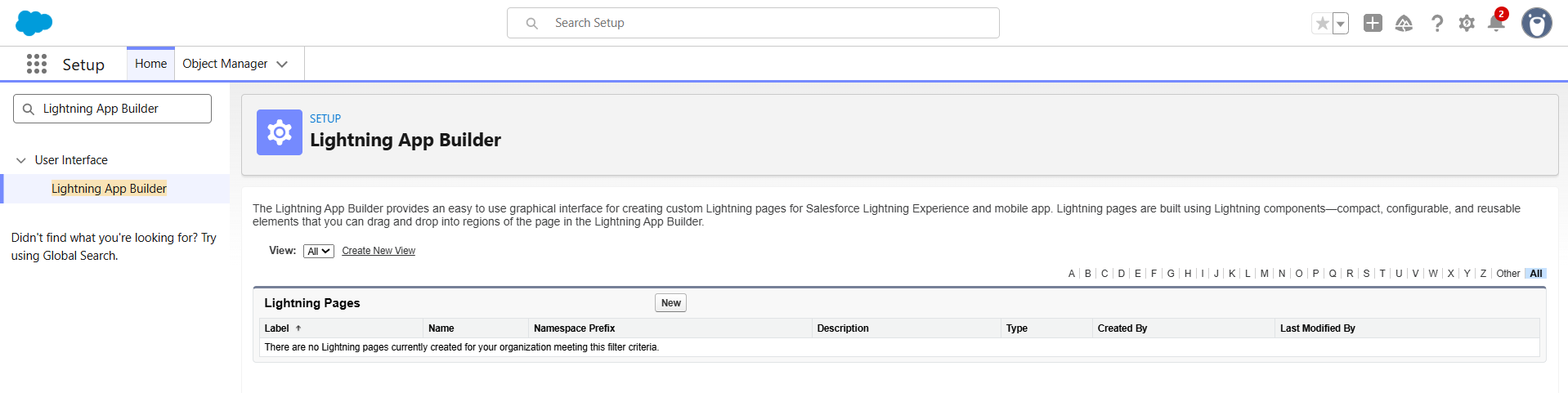
Task: Sort by Last Modified By column
Action: (1318, 328)
